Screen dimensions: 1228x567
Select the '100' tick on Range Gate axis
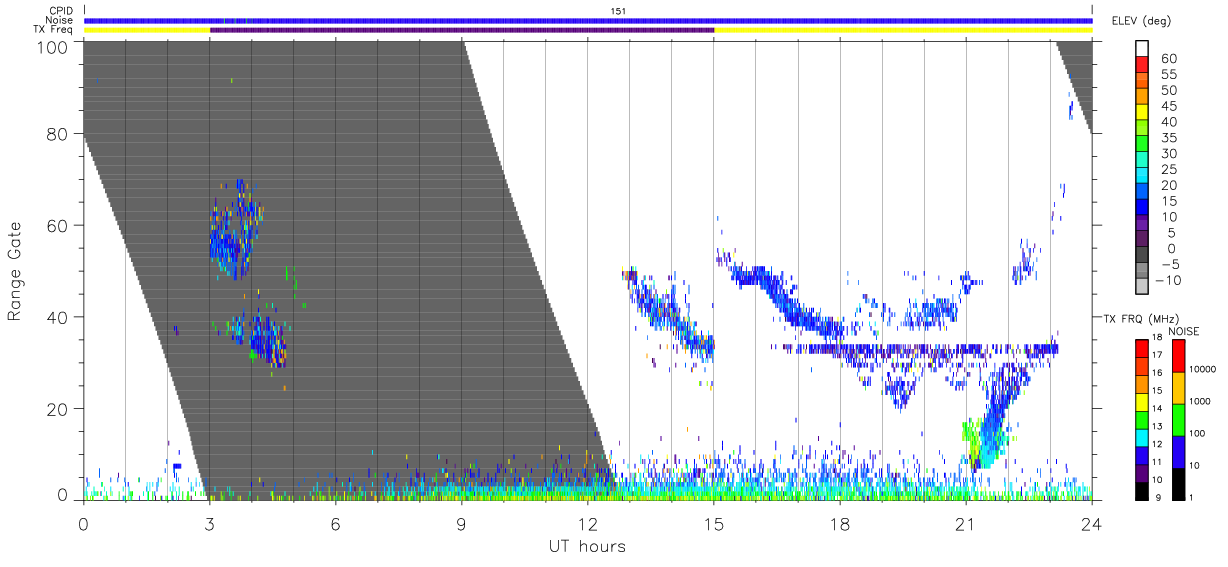coord(54,47)
